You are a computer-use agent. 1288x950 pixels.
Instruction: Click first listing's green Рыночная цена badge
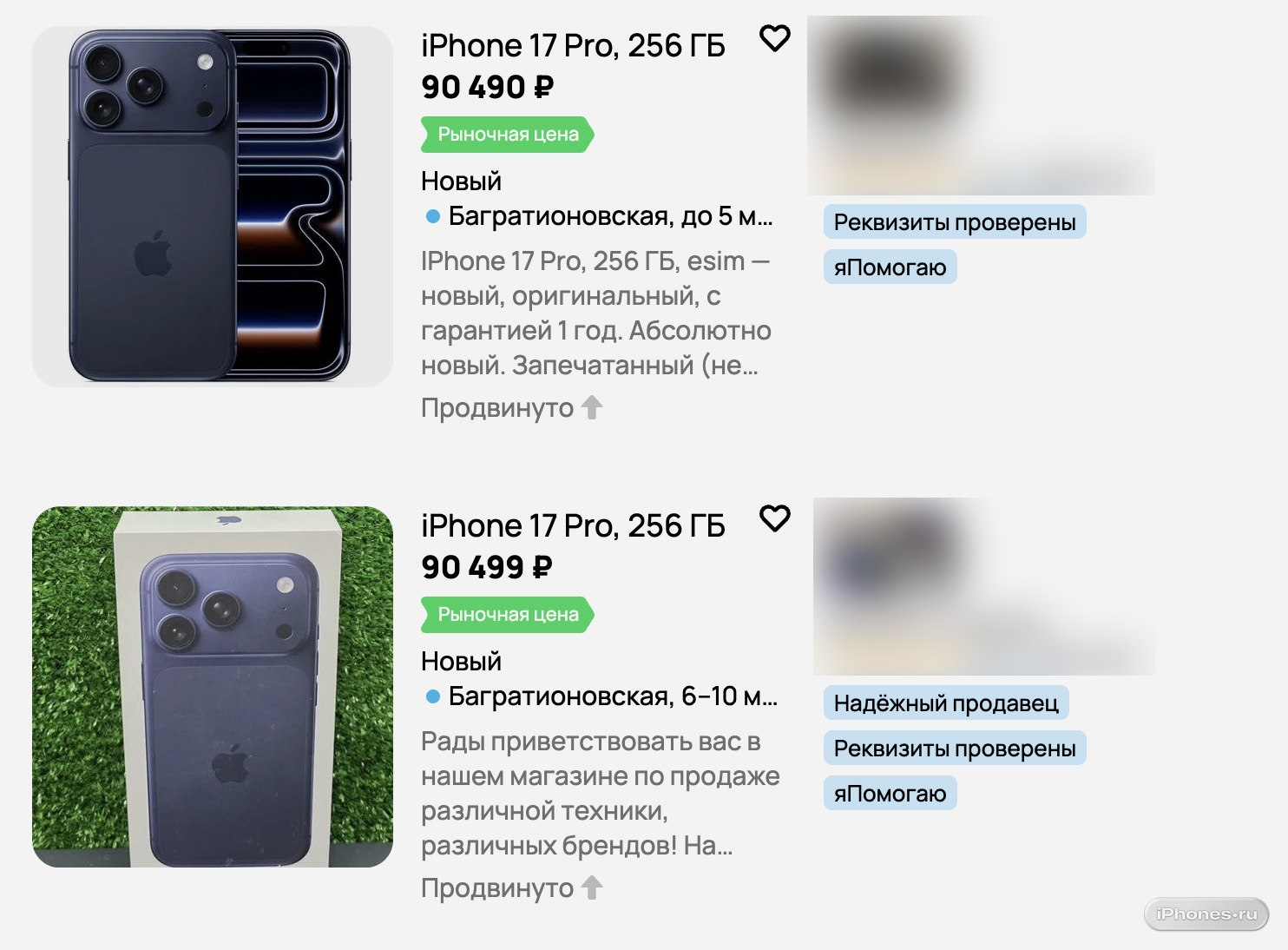[x=508, y=135]
